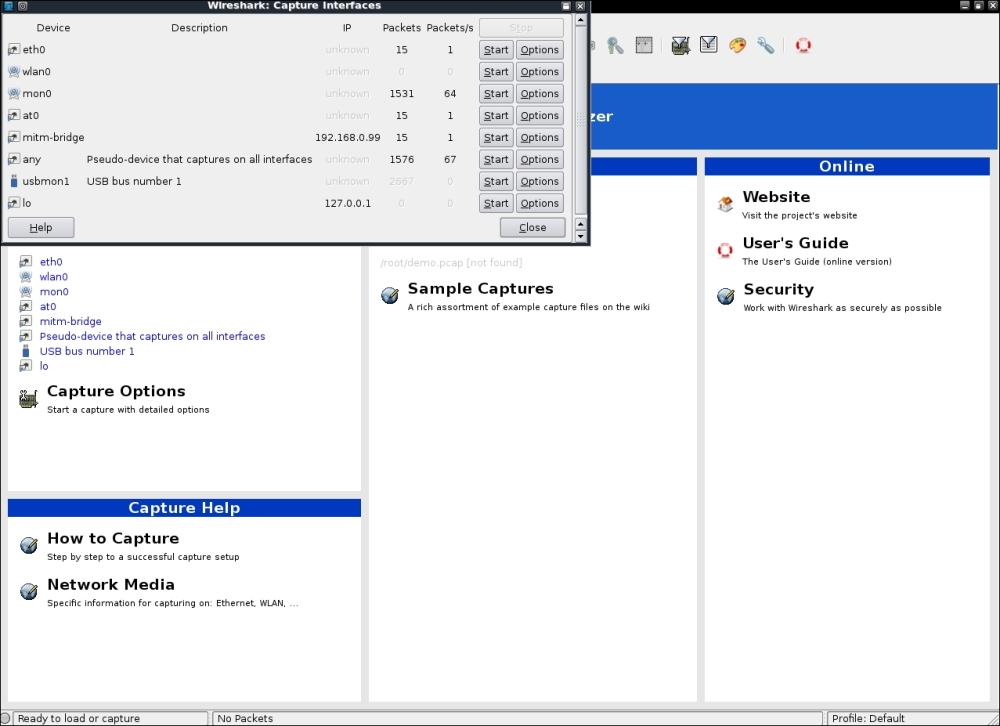Image resolution: width=1000 pixels, height=726 pixels.
Task: Start capture on at0
Action: 496,115
